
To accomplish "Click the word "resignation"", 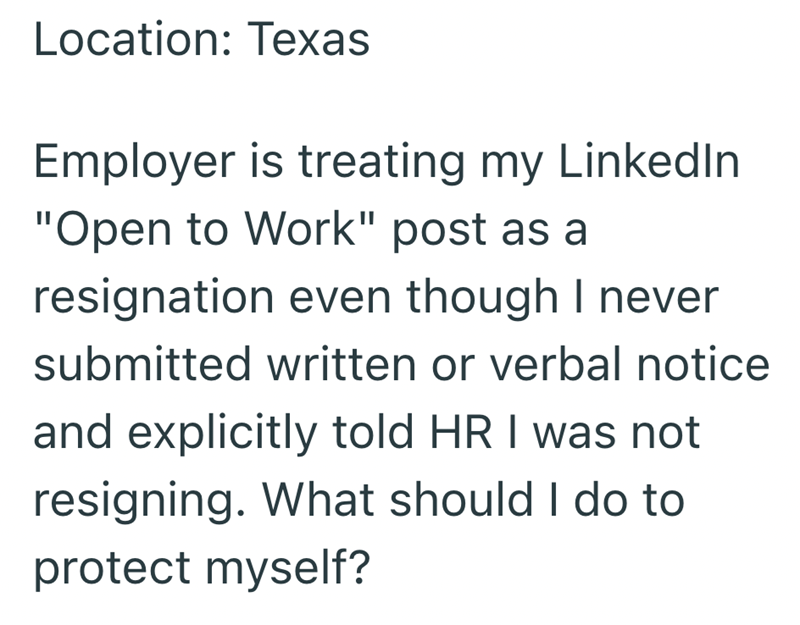I will click(x=154, y=300).
